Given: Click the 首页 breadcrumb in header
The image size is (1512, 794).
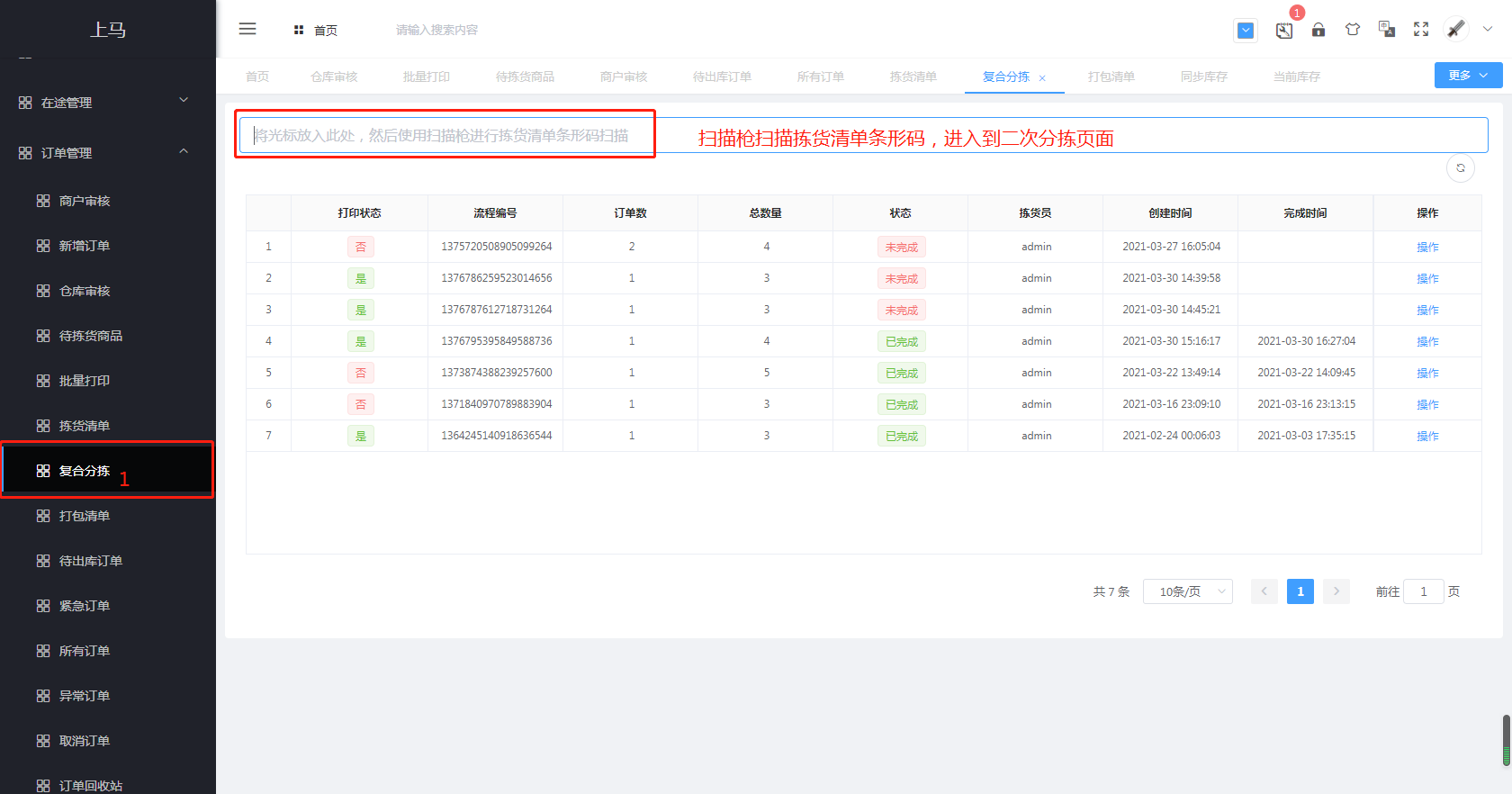Looking at the screenshot, I should point(316,30).
